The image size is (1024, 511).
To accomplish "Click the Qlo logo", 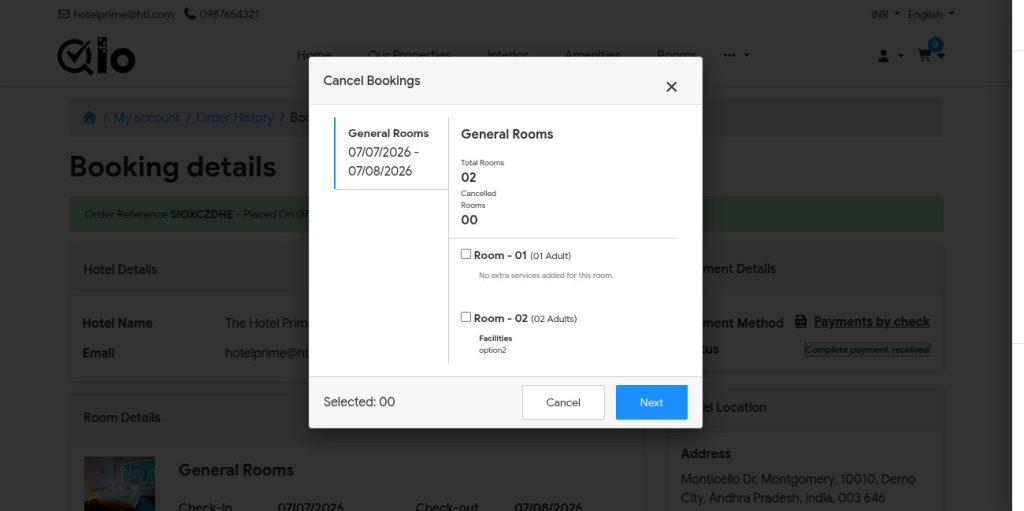I will coord(97,56).
